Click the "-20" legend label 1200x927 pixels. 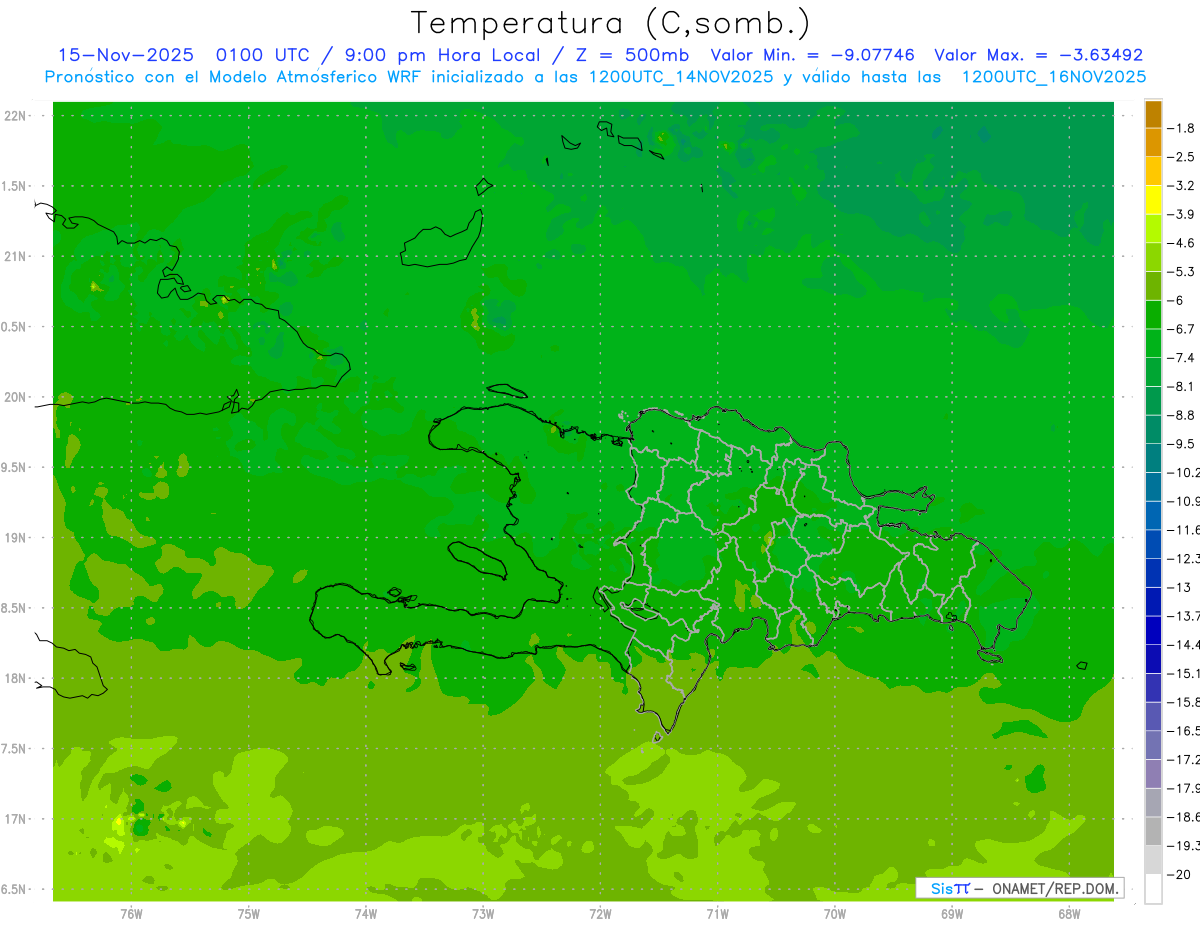1180,874
